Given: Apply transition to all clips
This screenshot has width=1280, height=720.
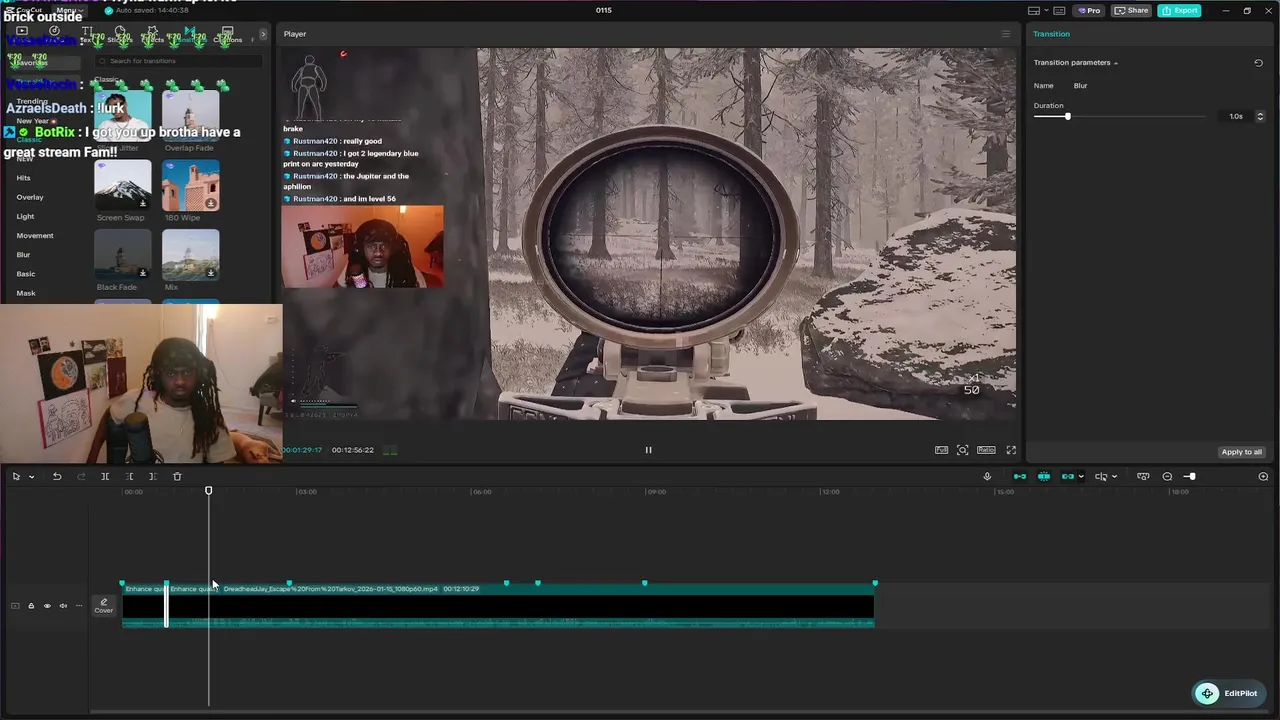Looking at the screenshot, I should (1242, 452).
